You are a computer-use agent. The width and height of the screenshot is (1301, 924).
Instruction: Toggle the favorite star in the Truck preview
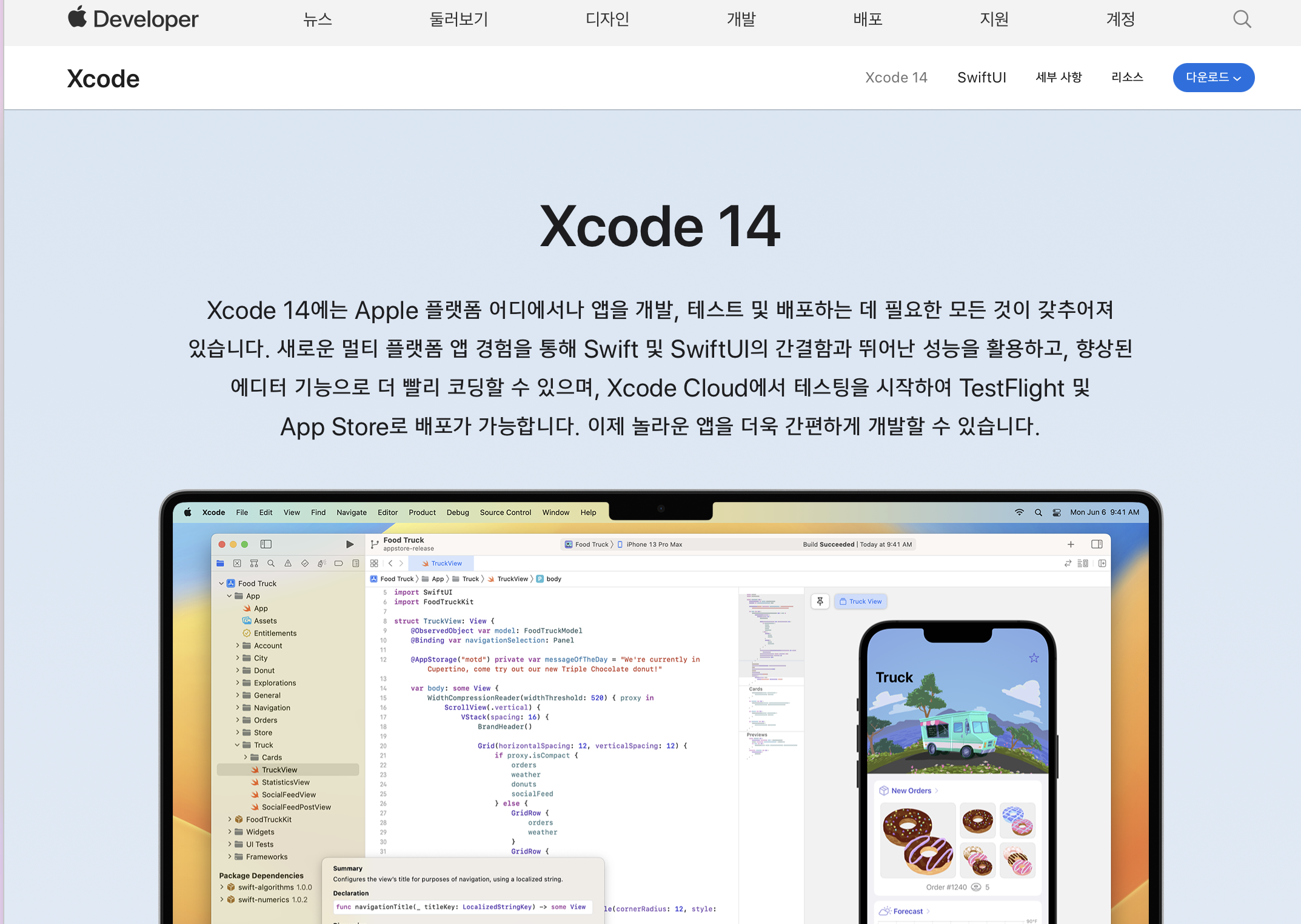tap(1034, 658)
